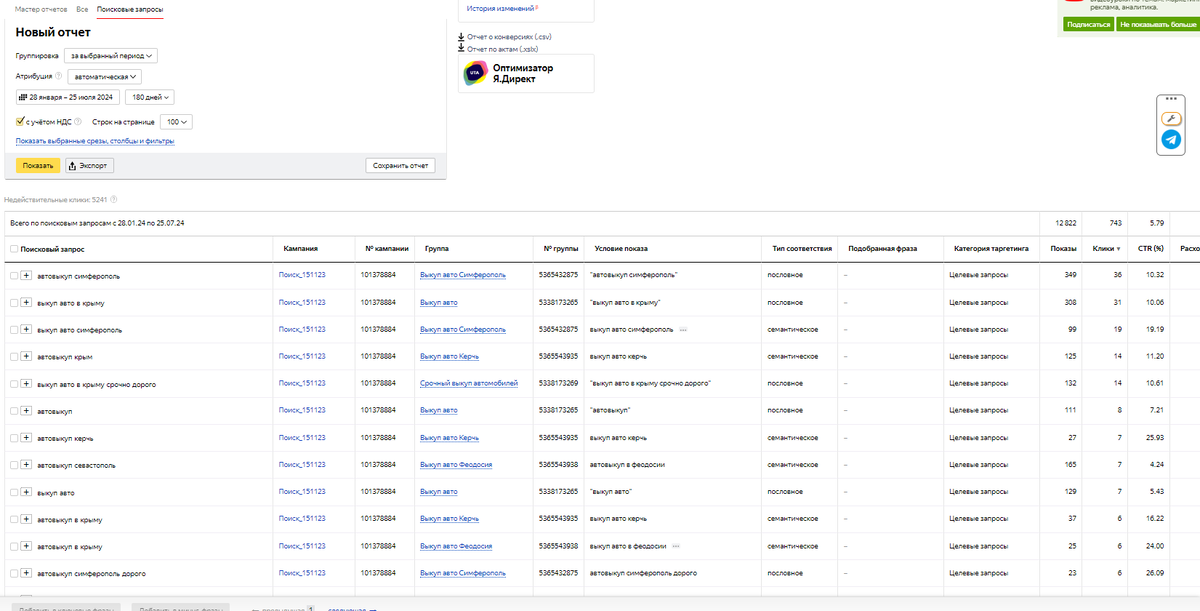Check the box for выкуп авто симферополь row
1200x611 pixels.
click(14, 329)
